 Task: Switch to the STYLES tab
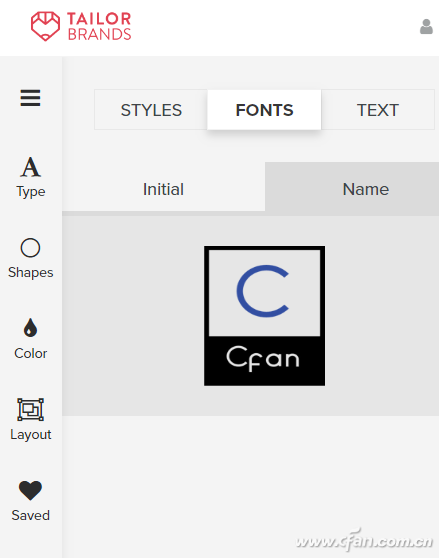pyautogui.click(x=151, y=110)
